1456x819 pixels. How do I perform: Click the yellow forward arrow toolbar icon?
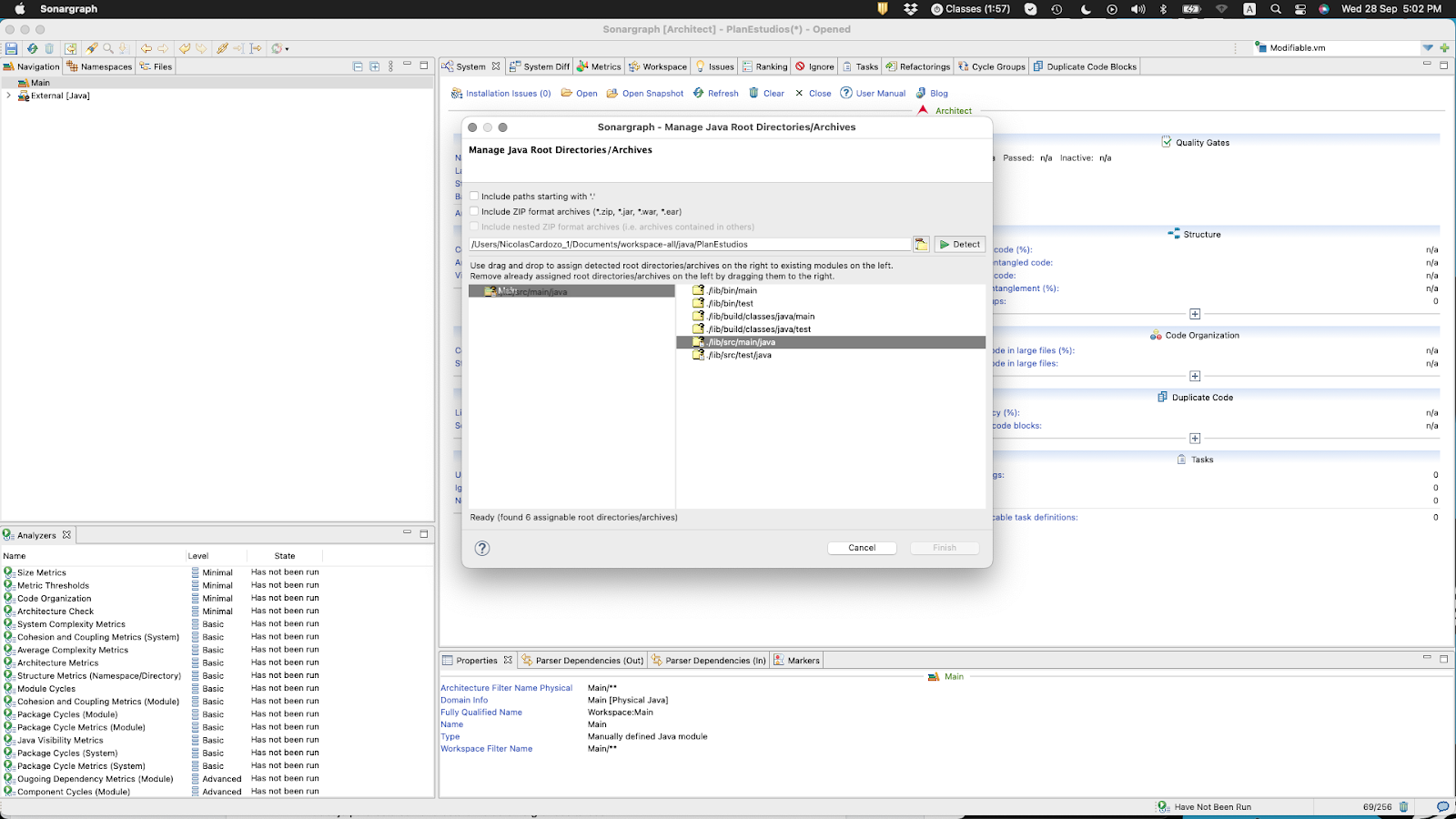163,48
